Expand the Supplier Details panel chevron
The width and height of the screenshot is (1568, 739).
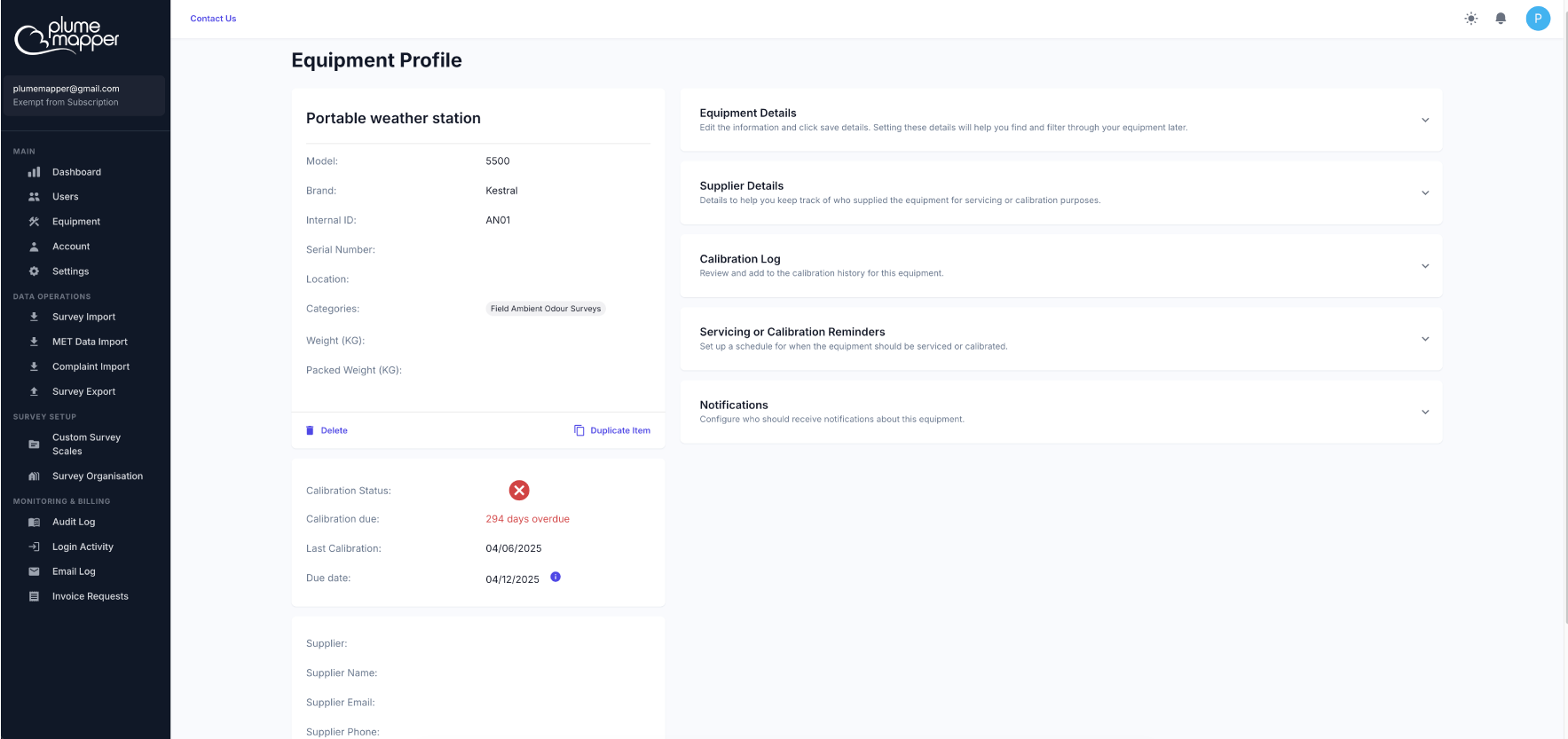click(1425, 193)
